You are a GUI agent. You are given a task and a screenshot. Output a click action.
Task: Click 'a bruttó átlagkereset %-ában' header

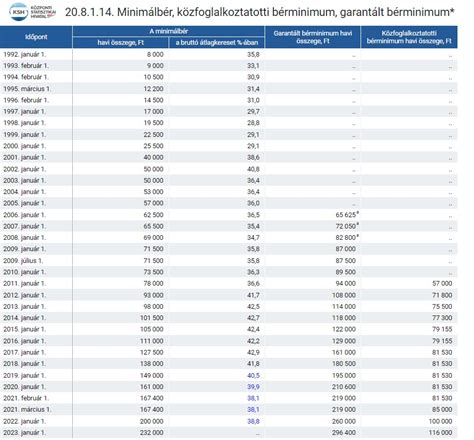[217, 43]
